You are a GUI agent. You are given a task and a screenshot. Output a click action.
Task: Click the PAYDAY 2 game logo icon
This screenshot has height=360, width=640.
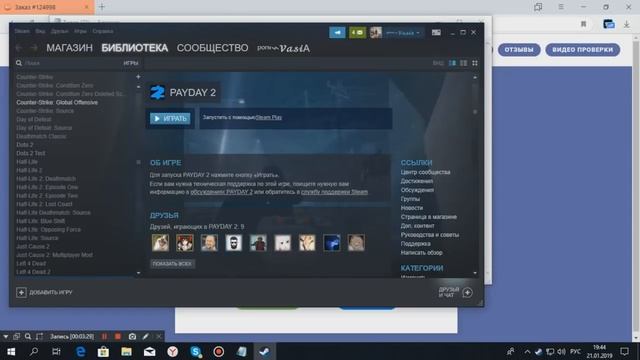click(157, 93)
